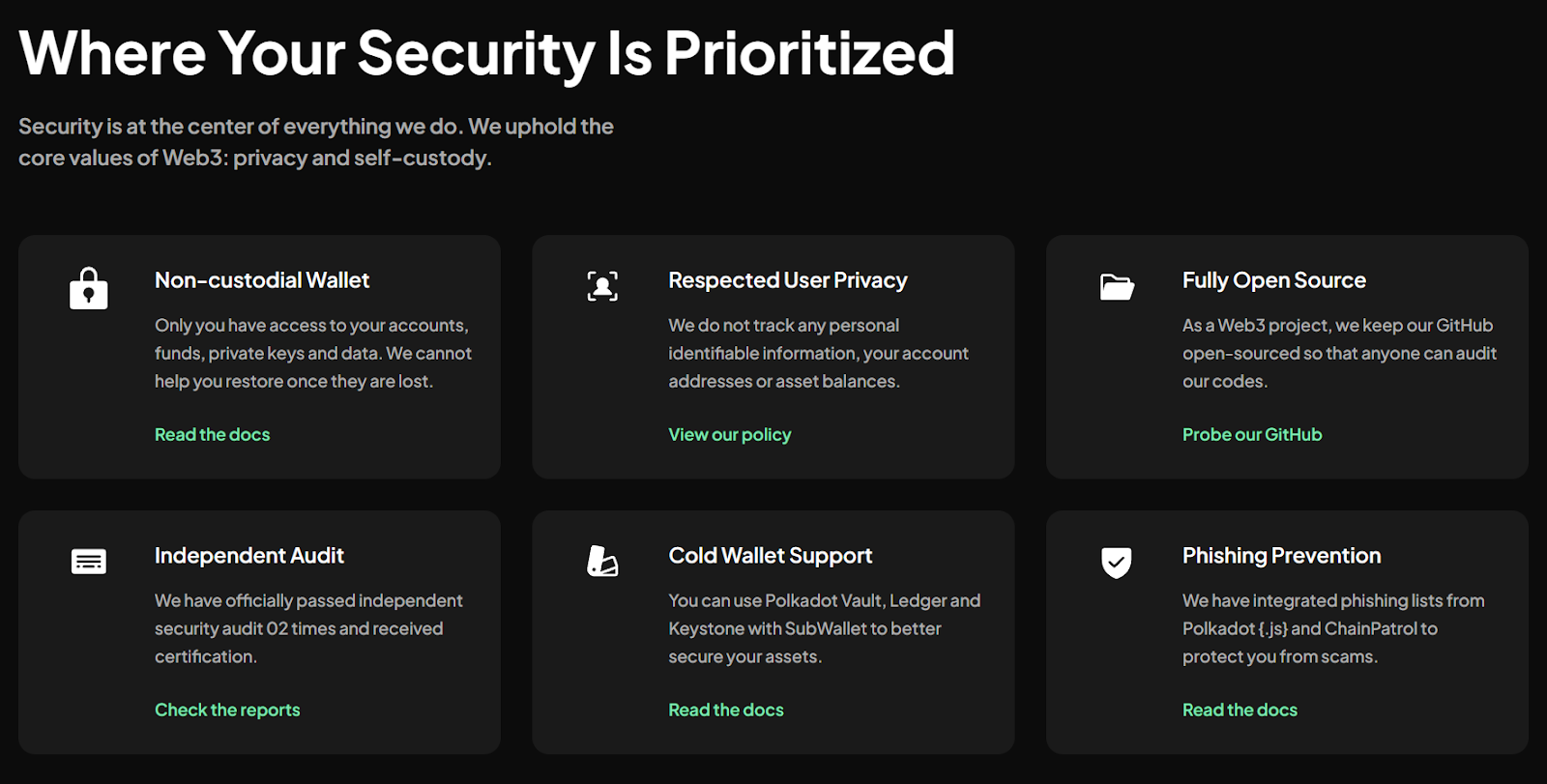Click the Fully Open Source heading
1547x784 pixels.
point(1274,280)
